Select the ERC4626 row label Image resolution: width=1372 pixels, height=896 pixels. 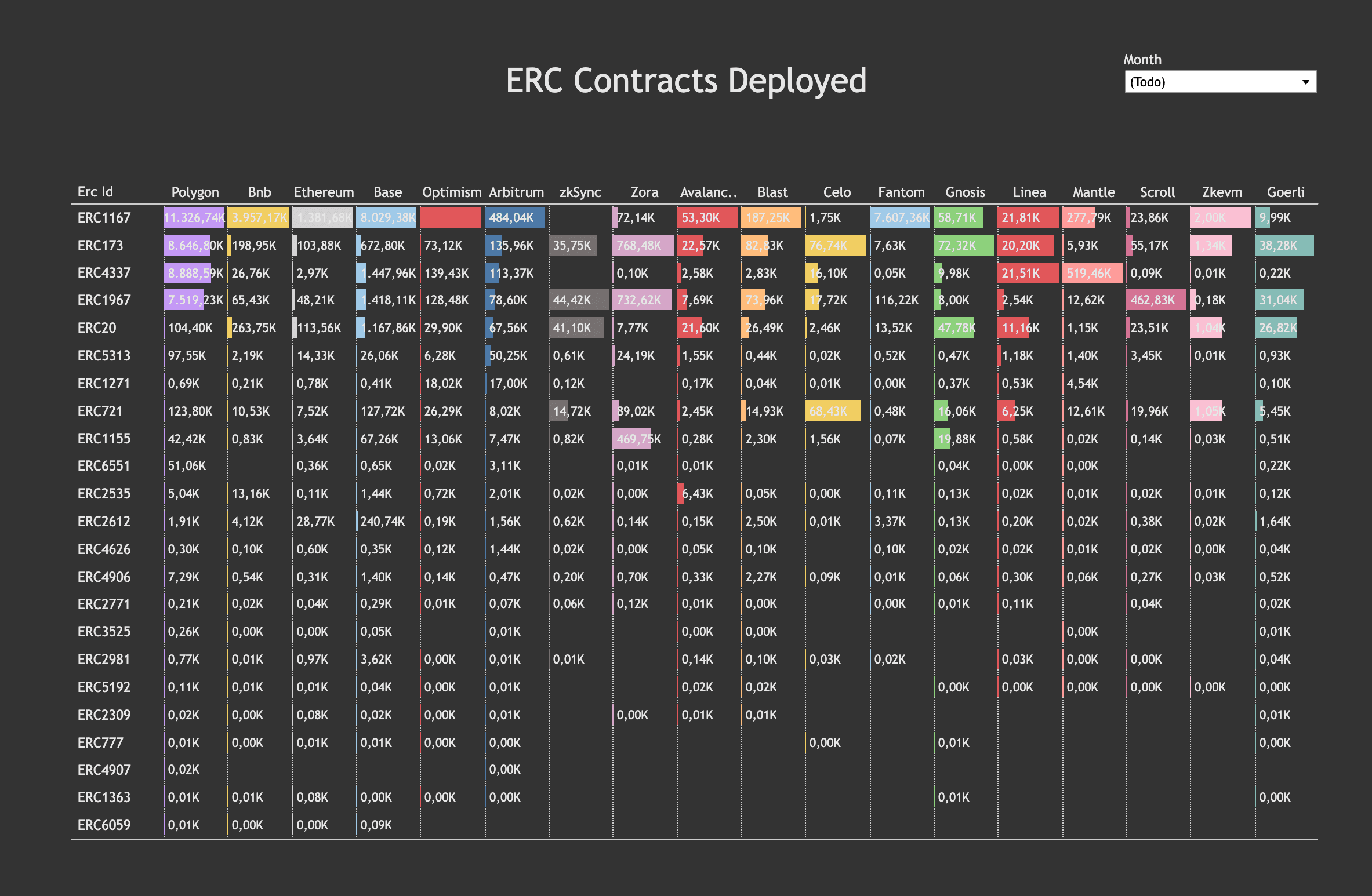(x=104, y=549)
